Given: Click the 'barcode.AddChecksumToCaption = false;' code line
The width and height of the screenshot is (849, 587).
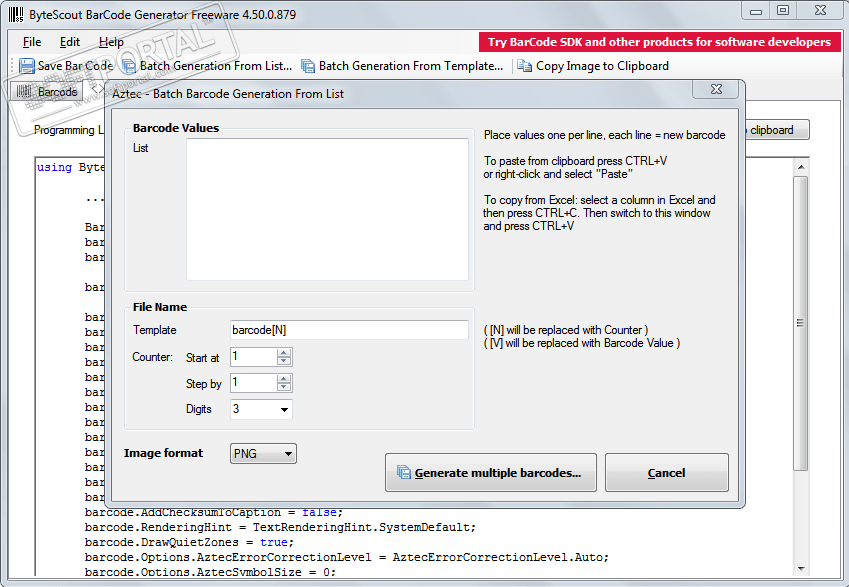Looking at the screenshot, I should [214, 512].
